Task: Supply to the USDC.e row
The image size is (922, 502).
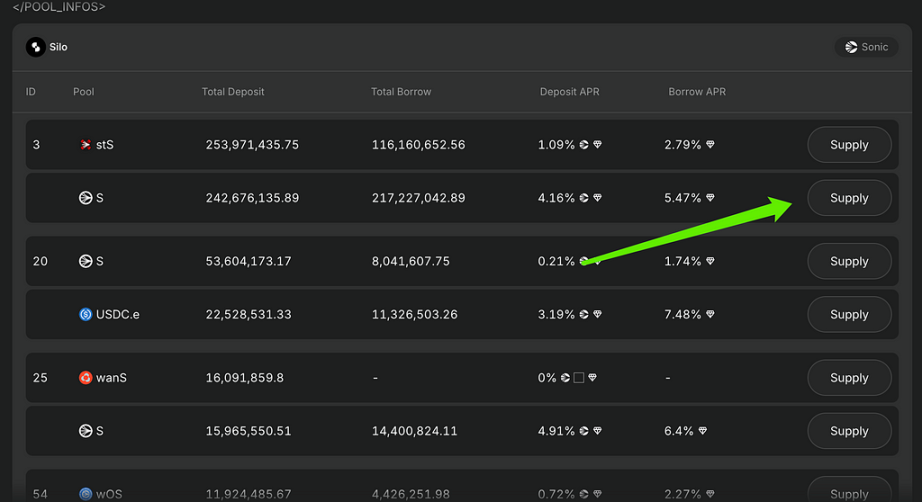Action: point(849,314)
